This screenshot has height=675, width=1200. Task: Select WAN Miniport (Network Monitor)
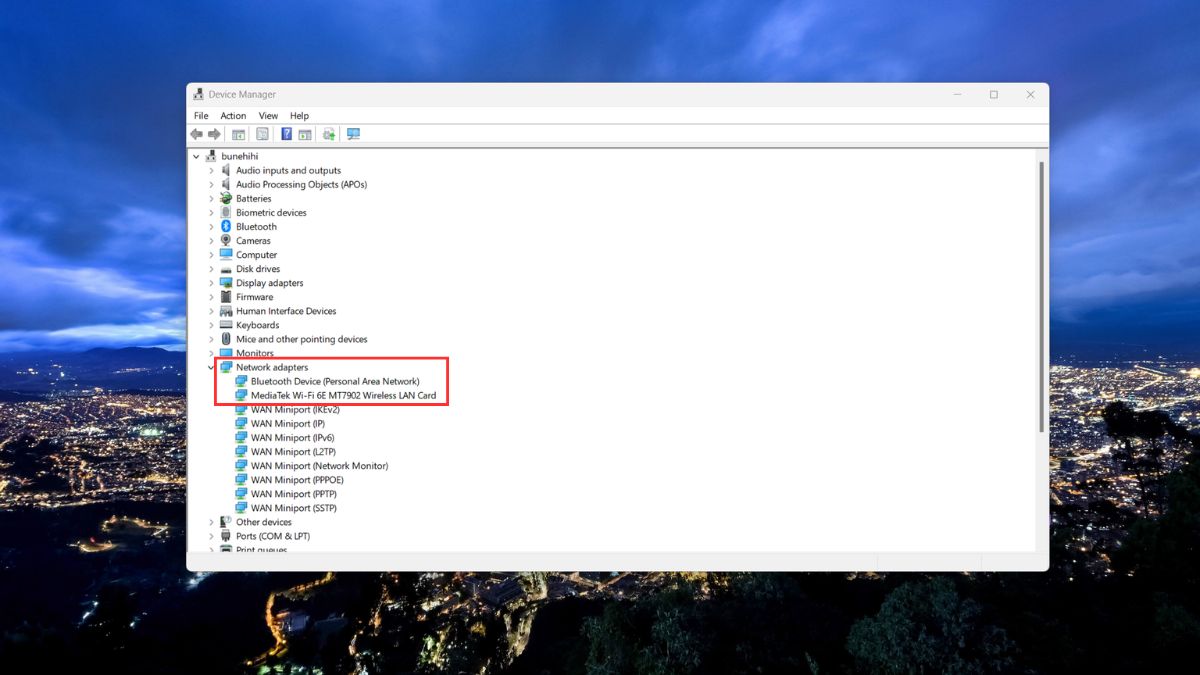[319, 466]
